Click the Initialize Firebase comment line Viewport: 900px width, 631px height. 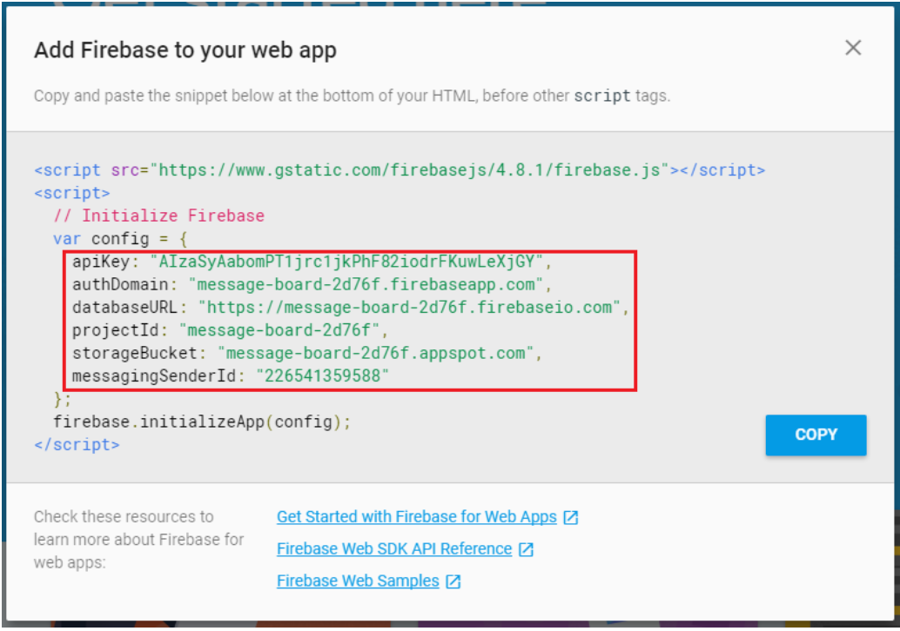point(159,216)
